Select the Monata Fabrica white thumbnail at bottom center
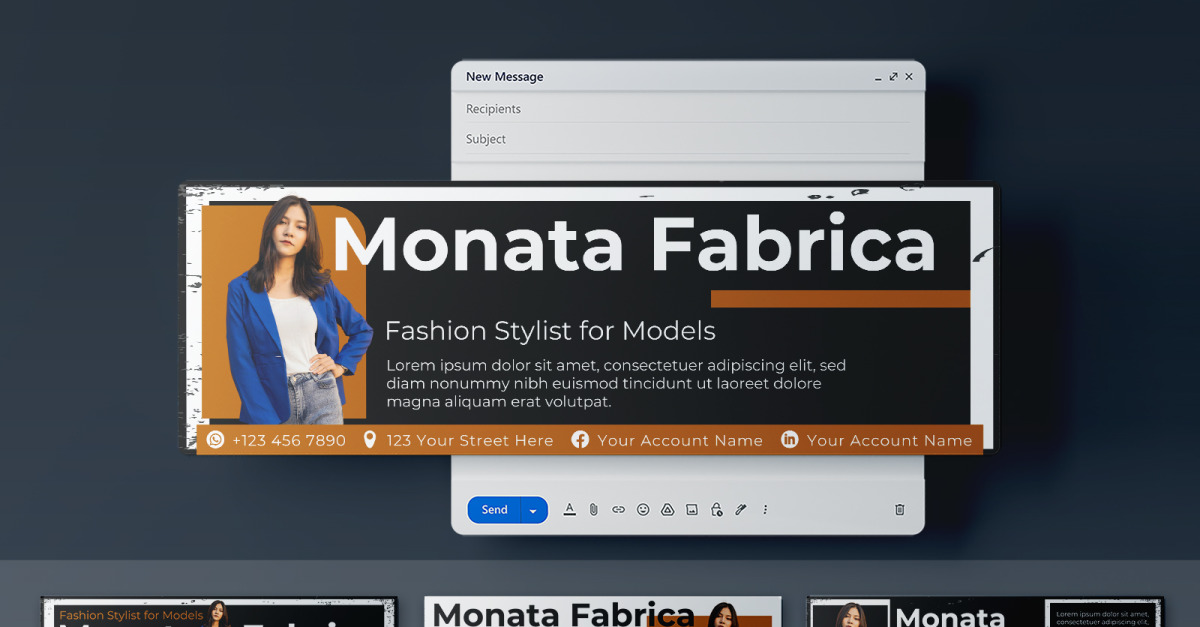Viewport: 1200px width, 627px height. 603,612
